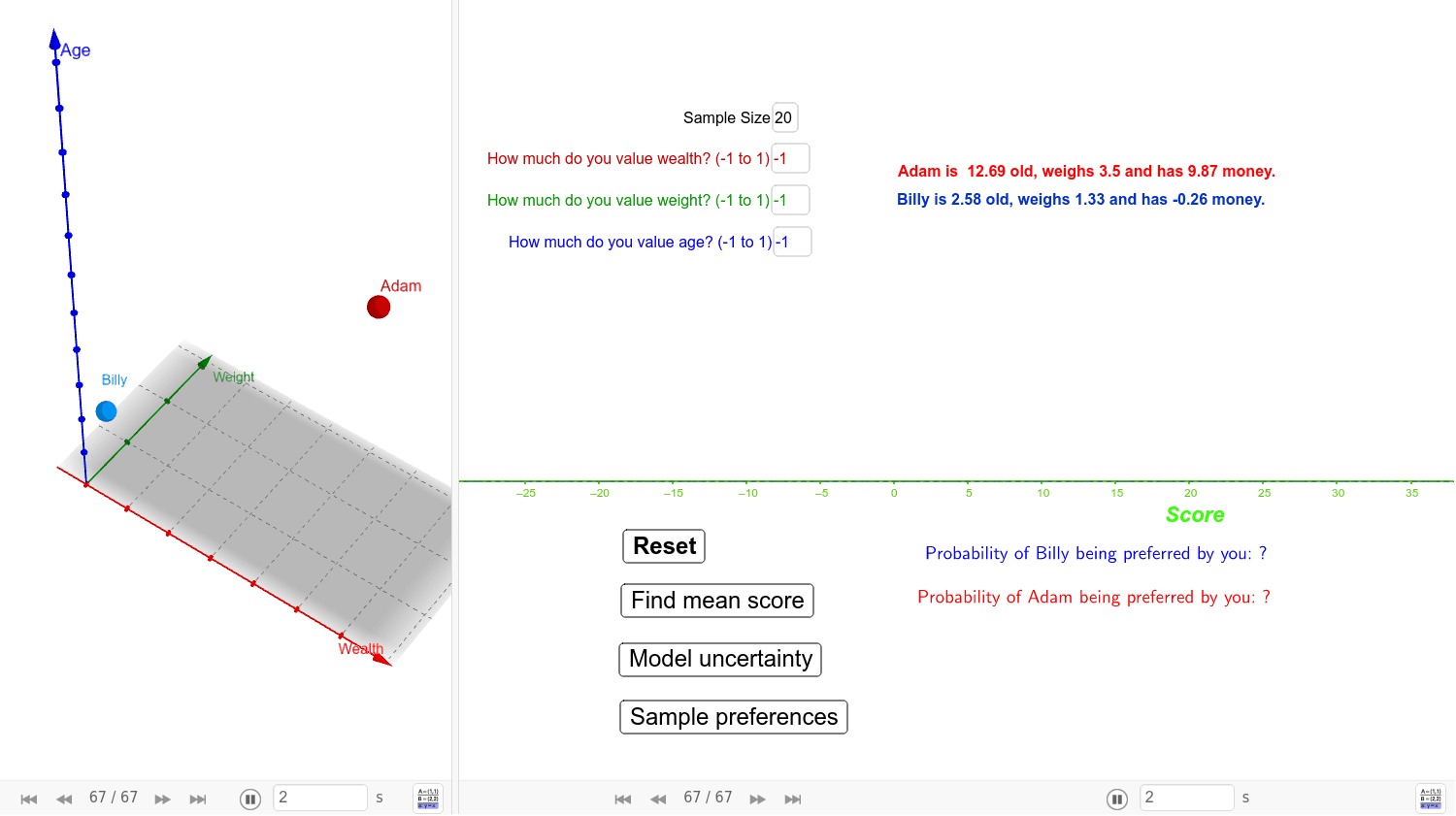Click the green Score axis label
This screenshot has width=1456, height=816.
coord(1195,515)
